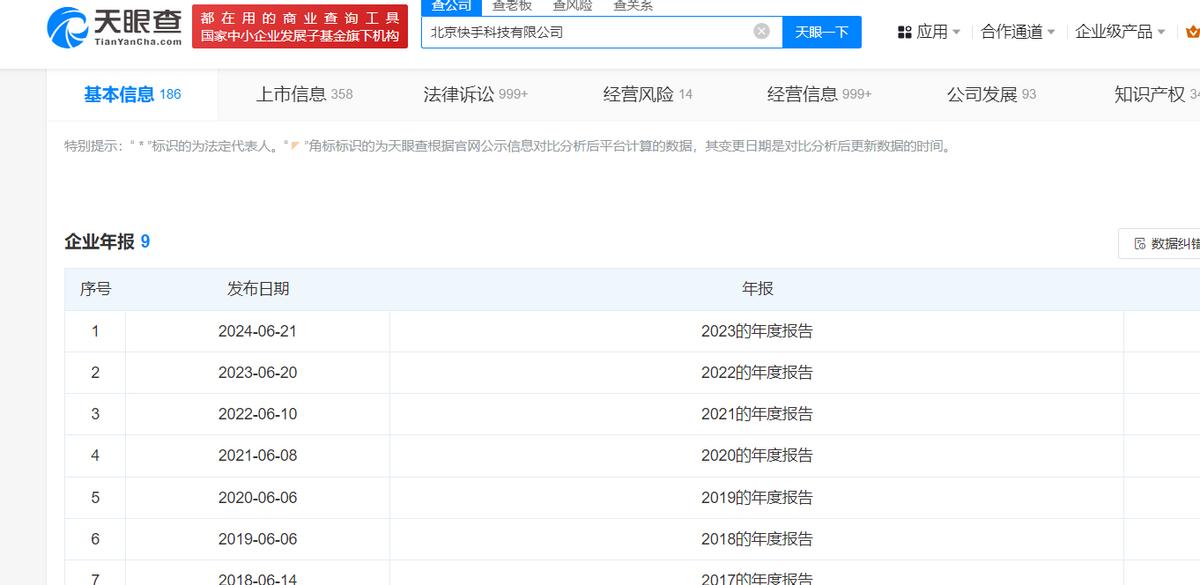Screen dimensions: 1200x585
Task: Switch to the 查风险 search tab
Action: point(572,6)
